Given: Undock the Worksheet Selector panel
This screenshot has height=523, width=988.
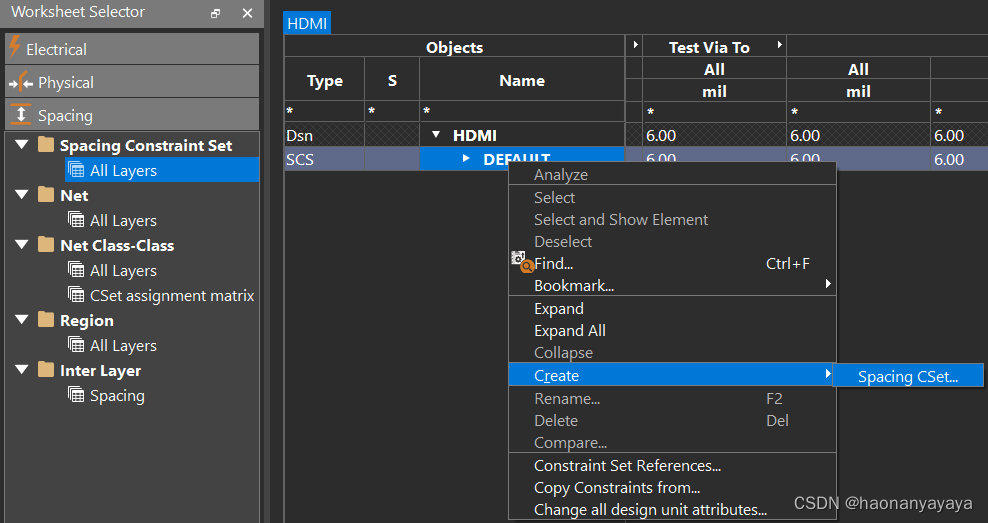Looking at the screenshot, I should pos(215,13).
